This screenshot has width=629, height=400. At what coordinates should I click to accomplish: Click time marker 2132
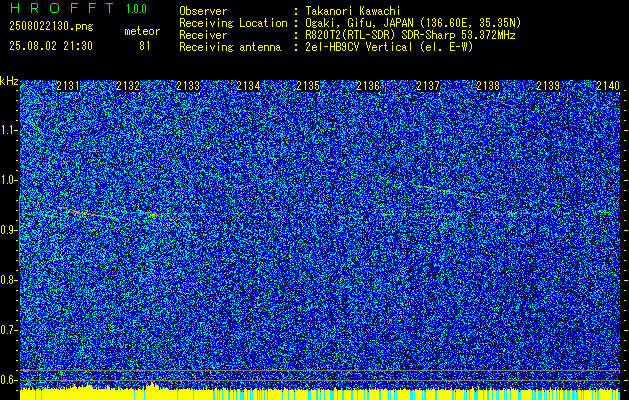(128, 86)
